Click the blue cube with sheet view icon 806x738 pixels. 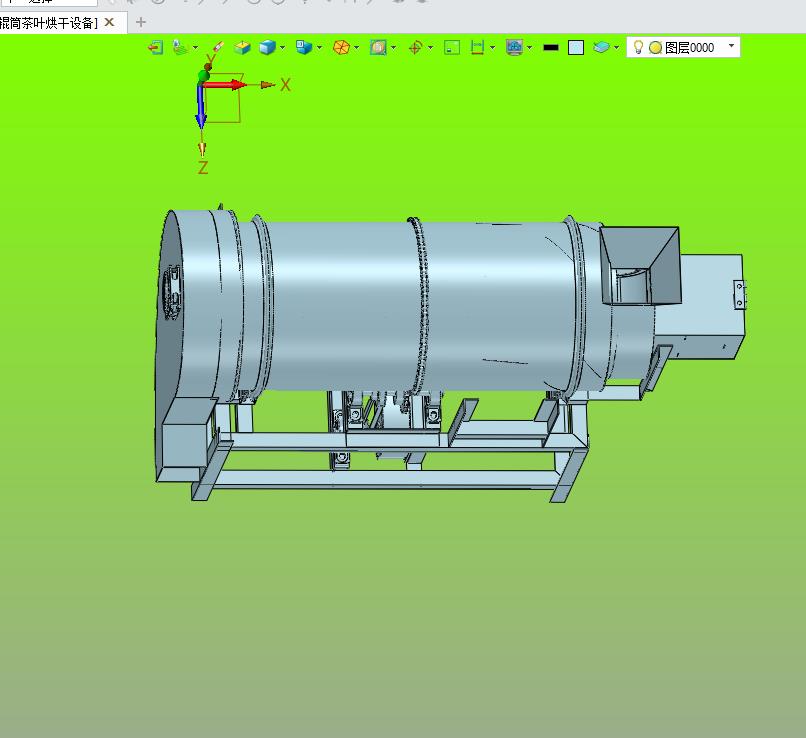pos(304,47)
